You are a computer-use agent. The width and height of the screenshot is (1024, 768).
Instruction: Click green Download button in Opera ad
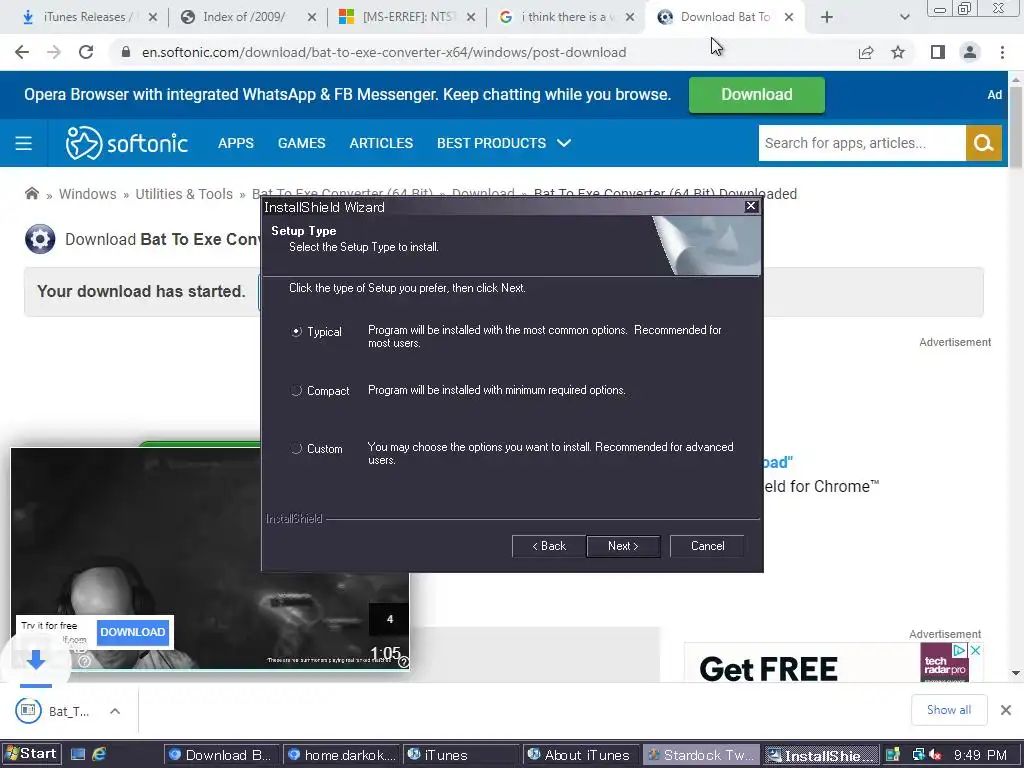[x=756, y=95]
